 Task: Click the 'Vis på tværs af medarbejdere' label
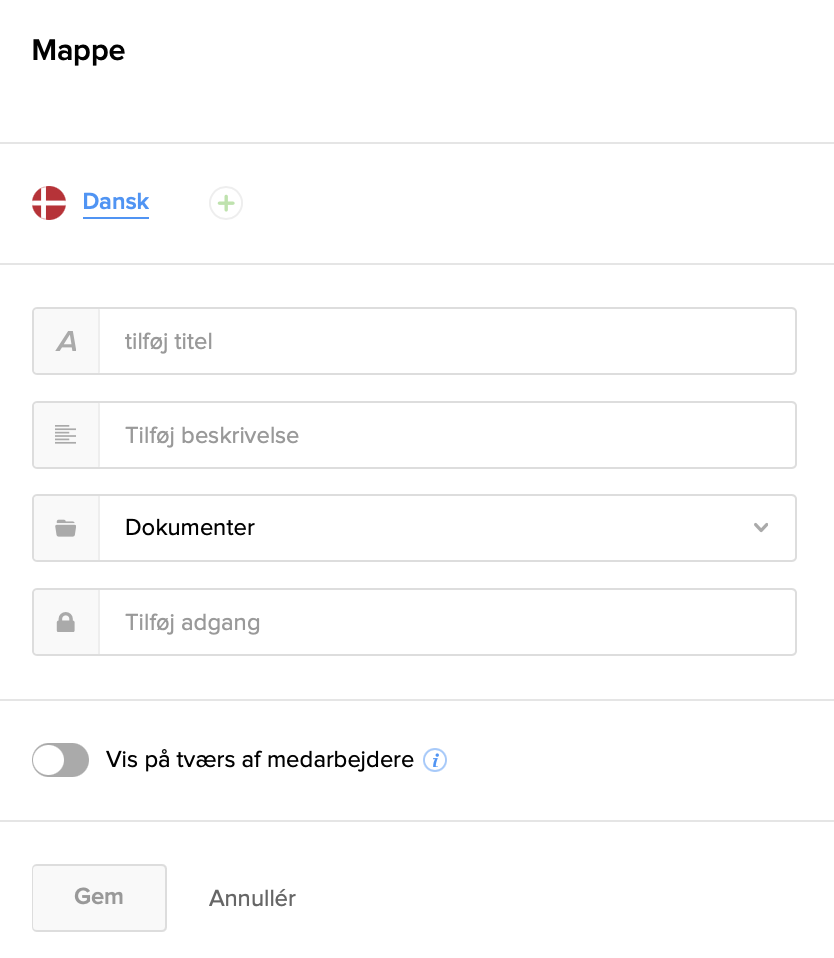point(260,760)
